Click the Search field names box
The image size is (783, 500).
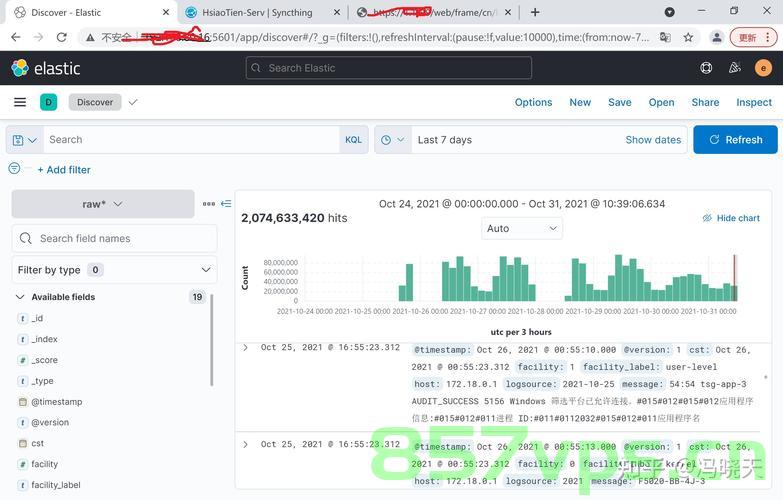[114, 238]
